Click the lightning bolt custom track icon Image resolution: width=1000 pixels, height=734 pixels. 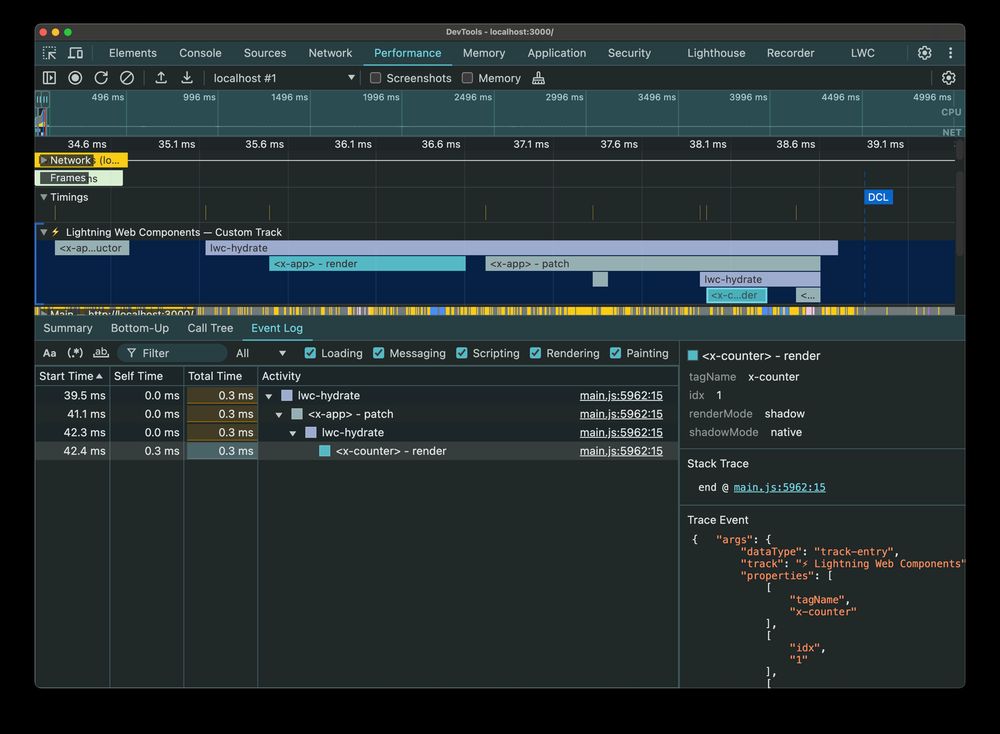tap(55, 232)
